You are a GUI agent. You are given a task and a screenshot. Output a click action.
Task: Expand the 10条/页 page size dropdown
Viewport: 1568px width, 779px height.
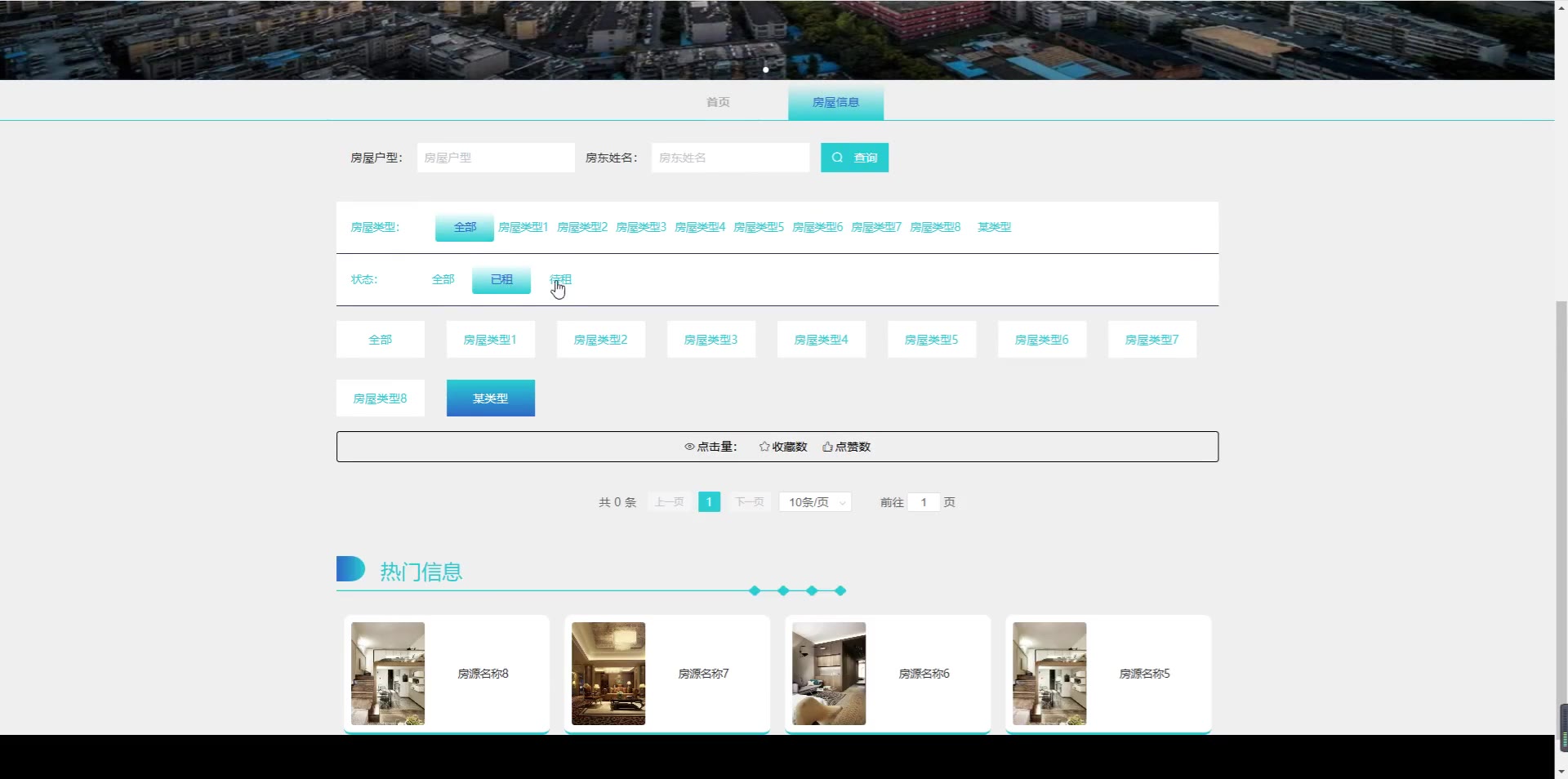[x=815, y=502]
